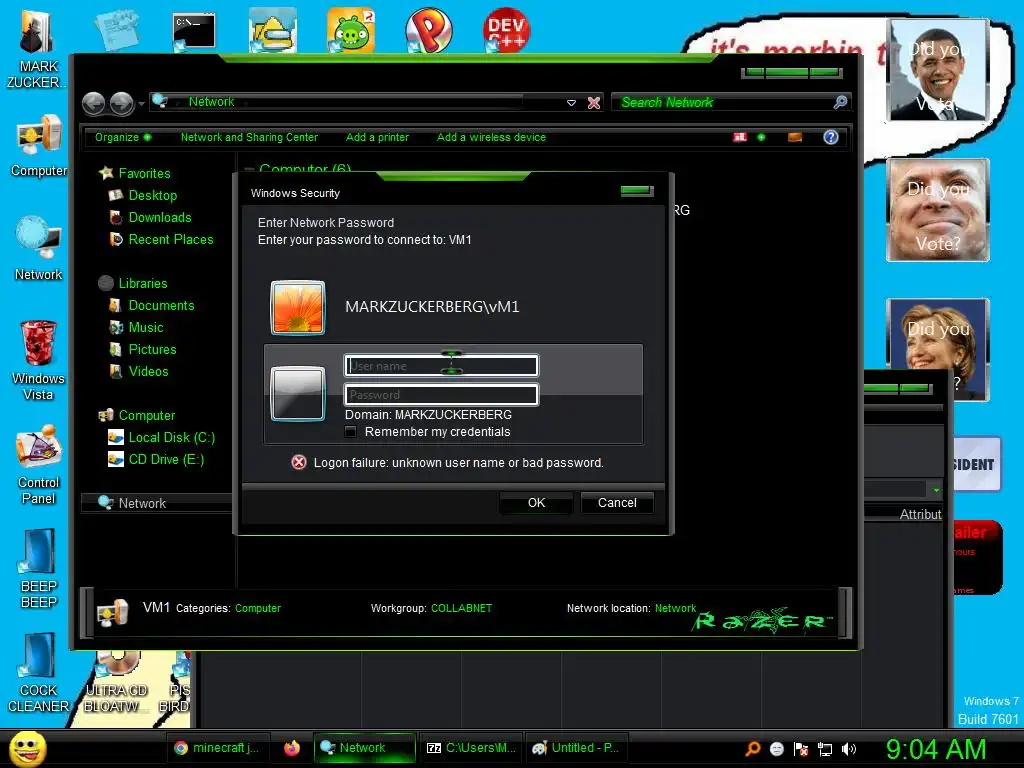The height and width of the screenshot is (768, 1024).
Task: Focus the User name field
Action: pos(441,366)
